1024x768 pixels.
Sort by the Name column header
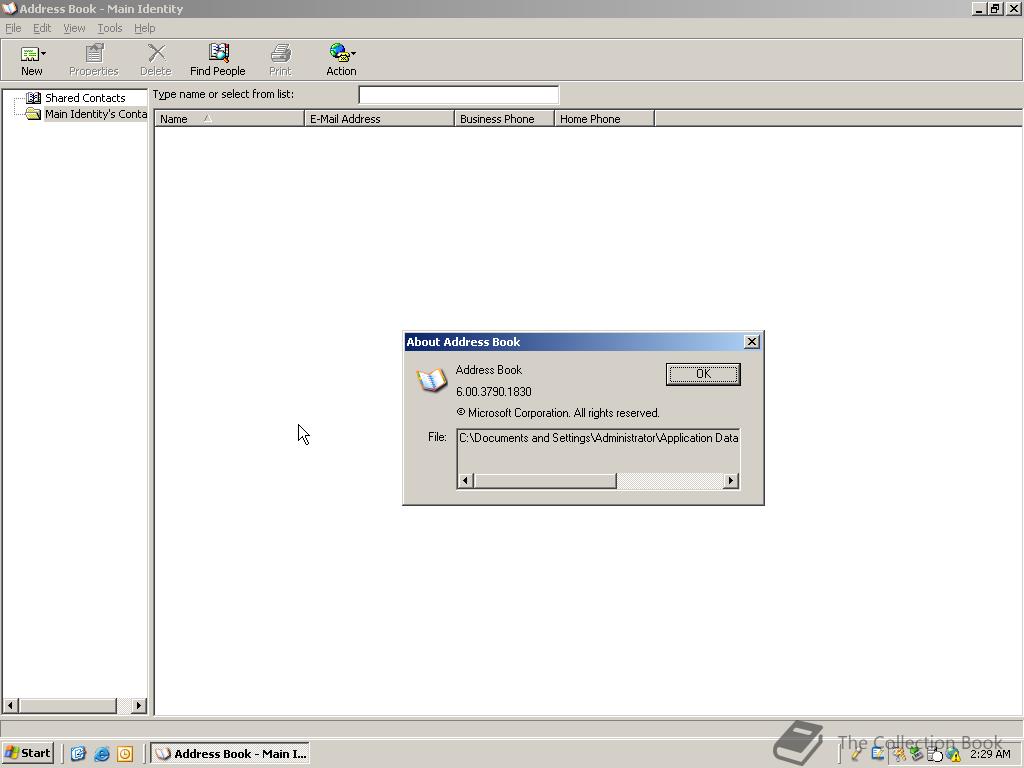pos(229,119)
